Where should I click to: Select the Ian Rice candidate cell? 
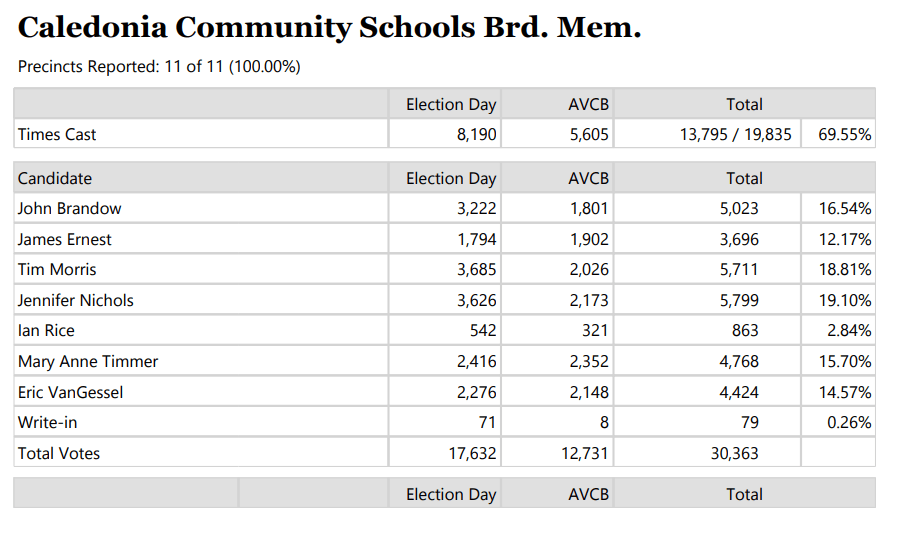[x=46, y=331]
